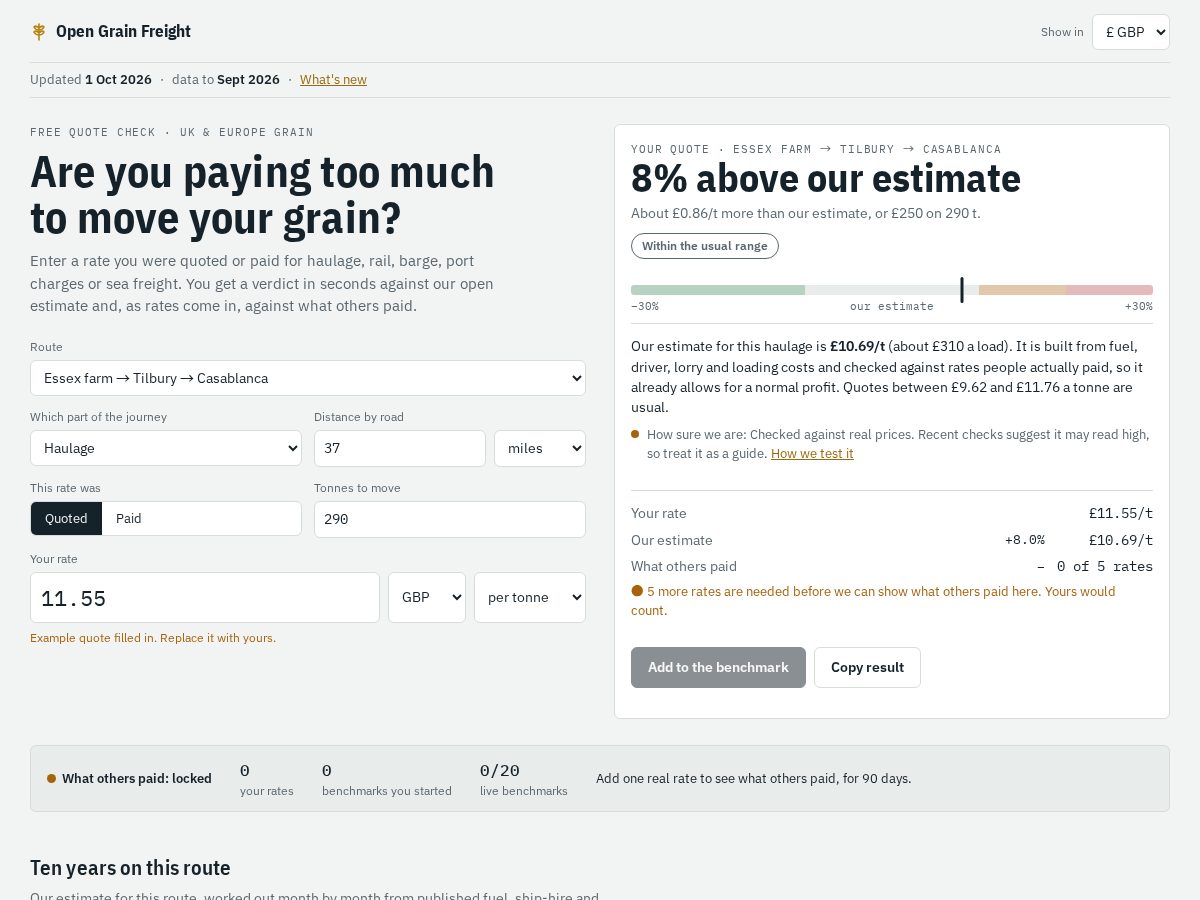Click the 'our estimate' scale label
The image size is (1200, 900).
coord(892,307)
